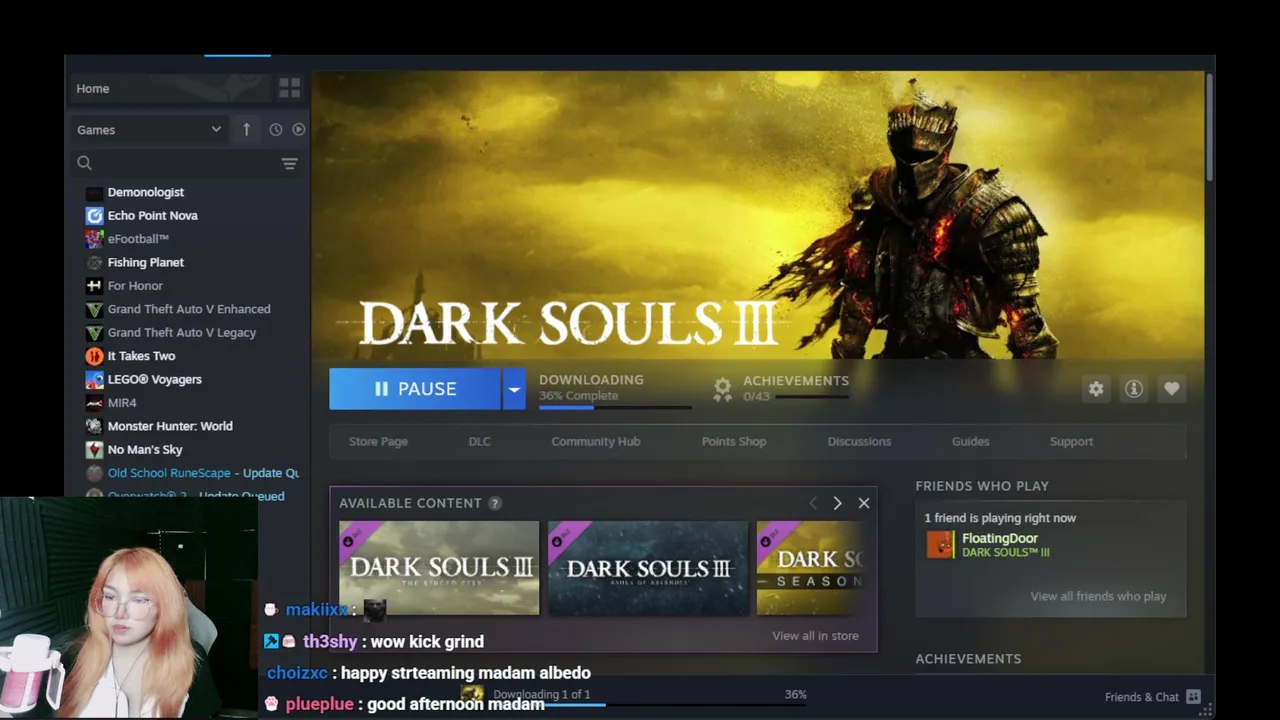Click the sort ascending arrow icon
This screenshot has width=1280, height=720.
click(246, 129)
